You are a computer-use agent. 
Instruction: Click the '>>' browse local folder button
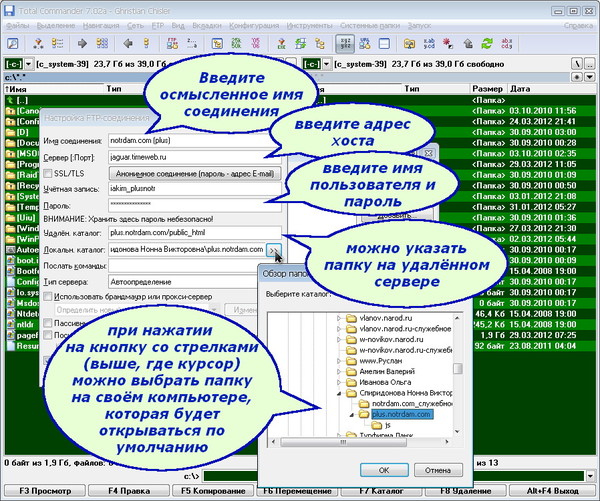(x=274, y=250)
